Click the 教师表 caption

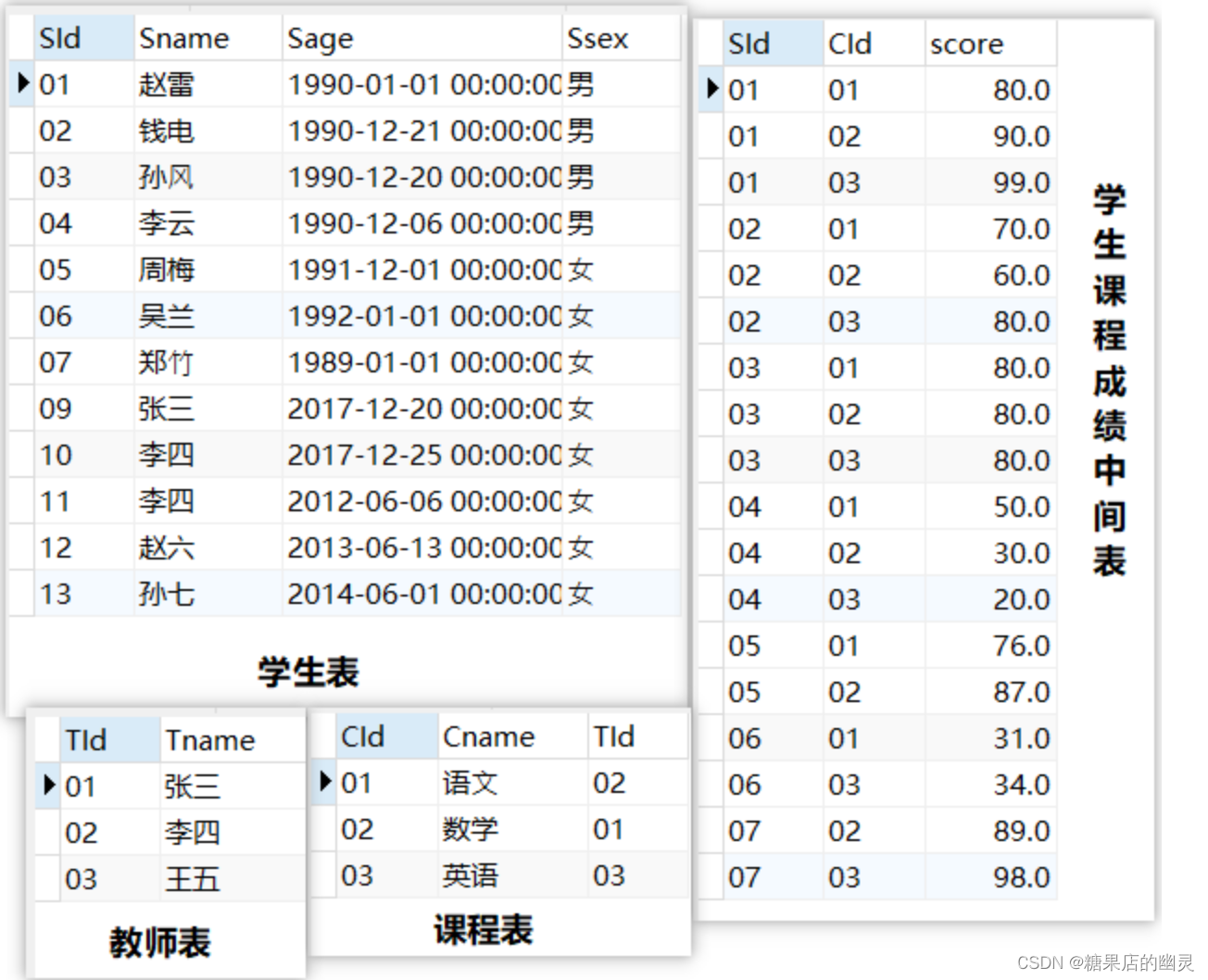pos(160,942)
